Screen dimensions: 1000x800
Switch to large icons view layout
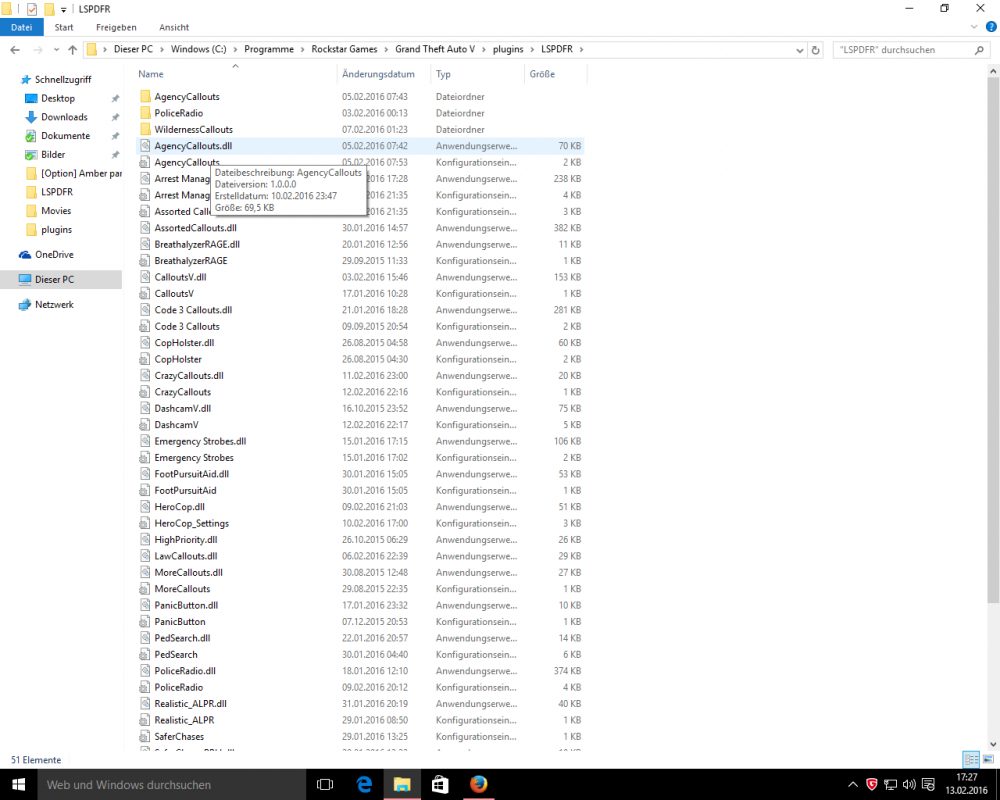[x=988, y=759]
